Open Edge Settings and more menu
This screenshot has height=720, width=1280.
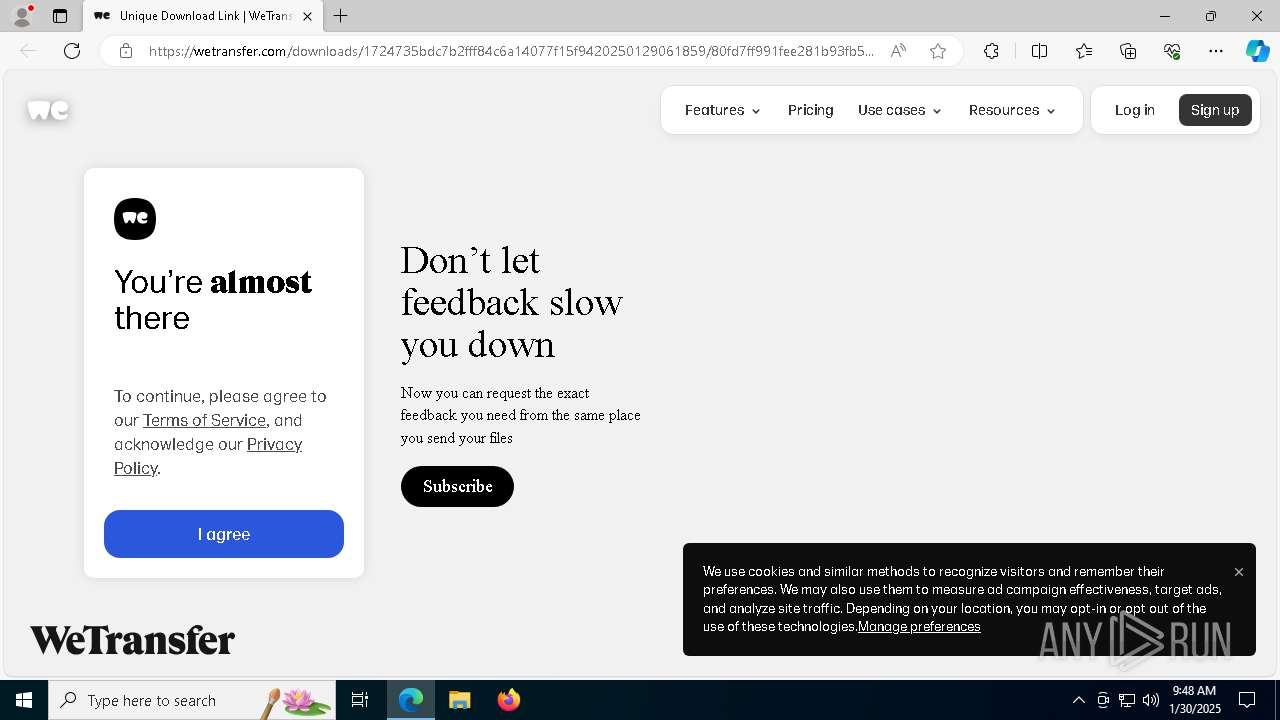pos(1216,51)
